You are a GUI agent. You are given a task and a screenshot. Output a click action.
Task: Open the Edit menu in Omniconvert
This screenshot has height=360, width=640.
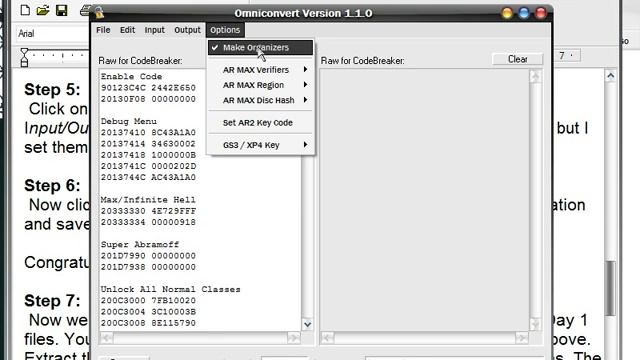[x=127, y=30]
